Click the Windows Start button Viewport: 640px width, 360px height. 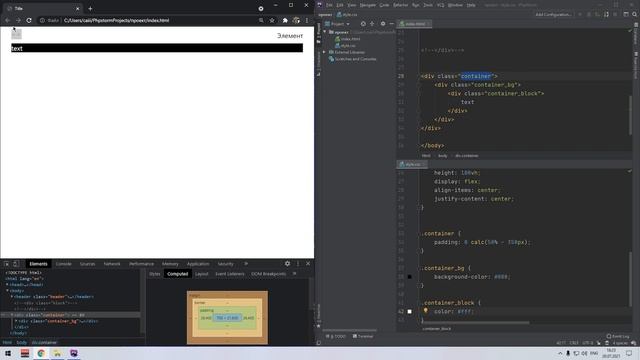point(8,353)
